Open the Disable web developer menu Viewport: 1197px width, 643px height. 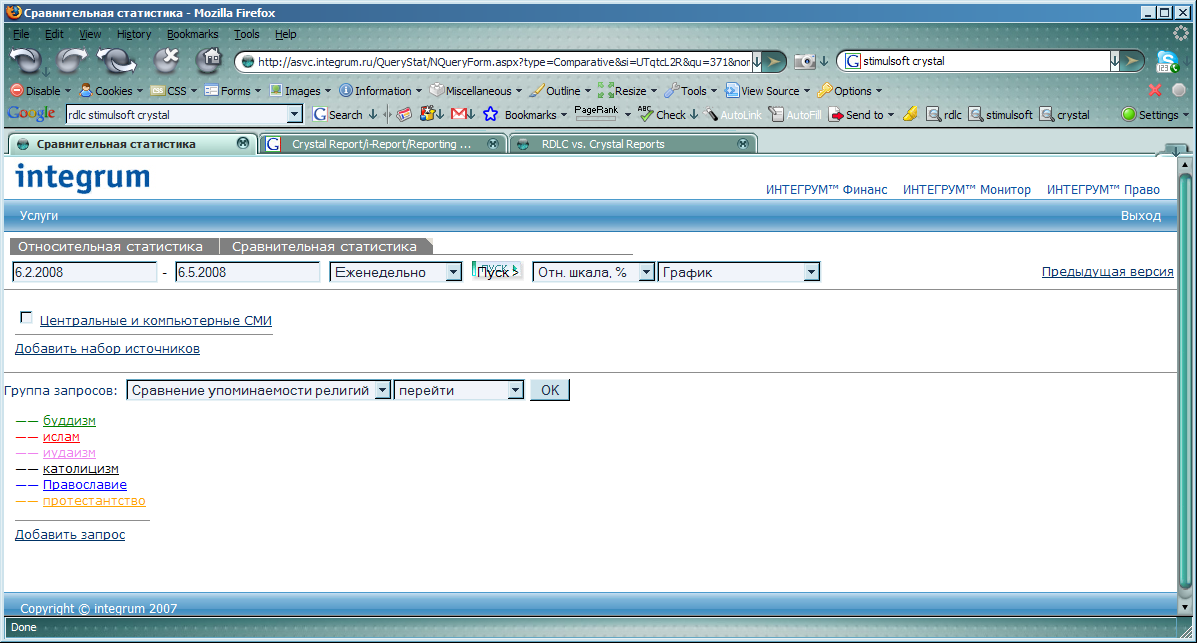[40, 90]
